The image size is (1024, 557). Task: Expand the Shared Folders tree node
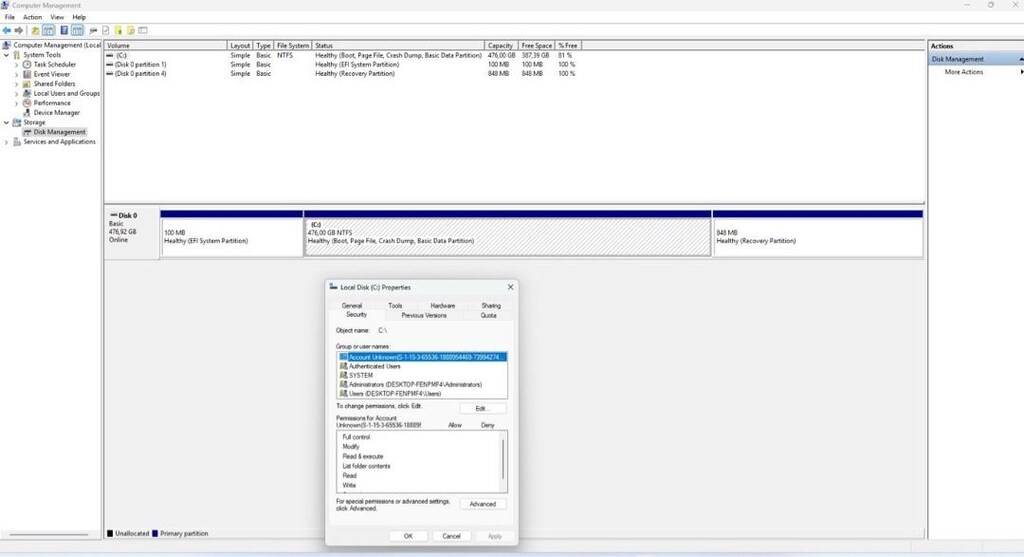17,84
